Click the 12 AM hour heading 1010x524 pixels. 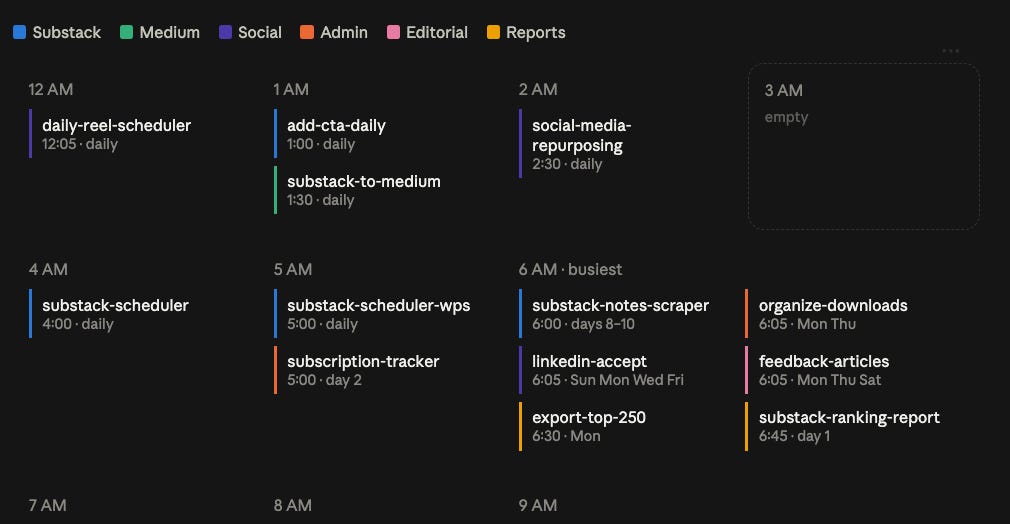[x=51, y=90]
